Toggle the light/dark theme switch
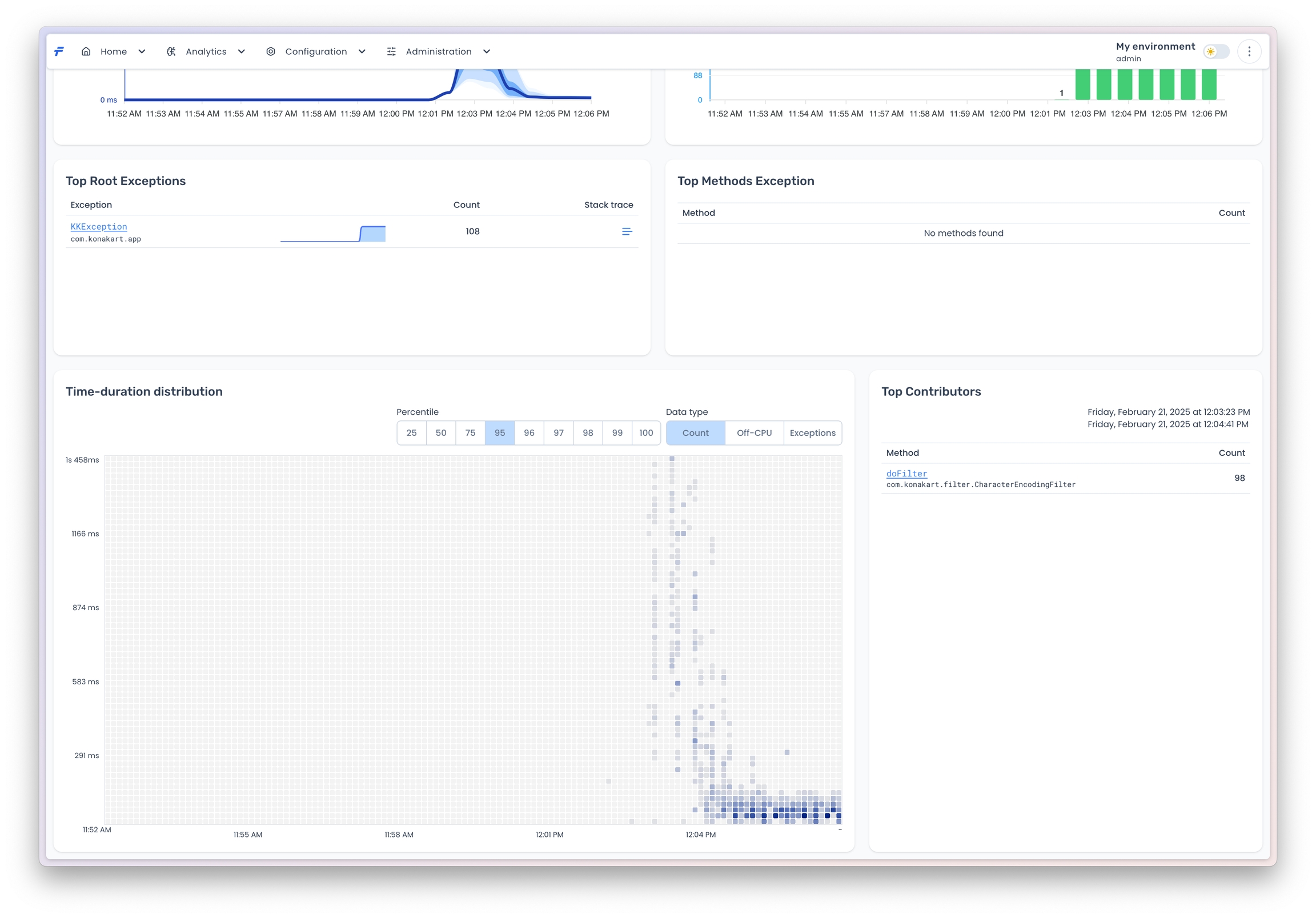 pyautogui.click(x=1216, y=51)
